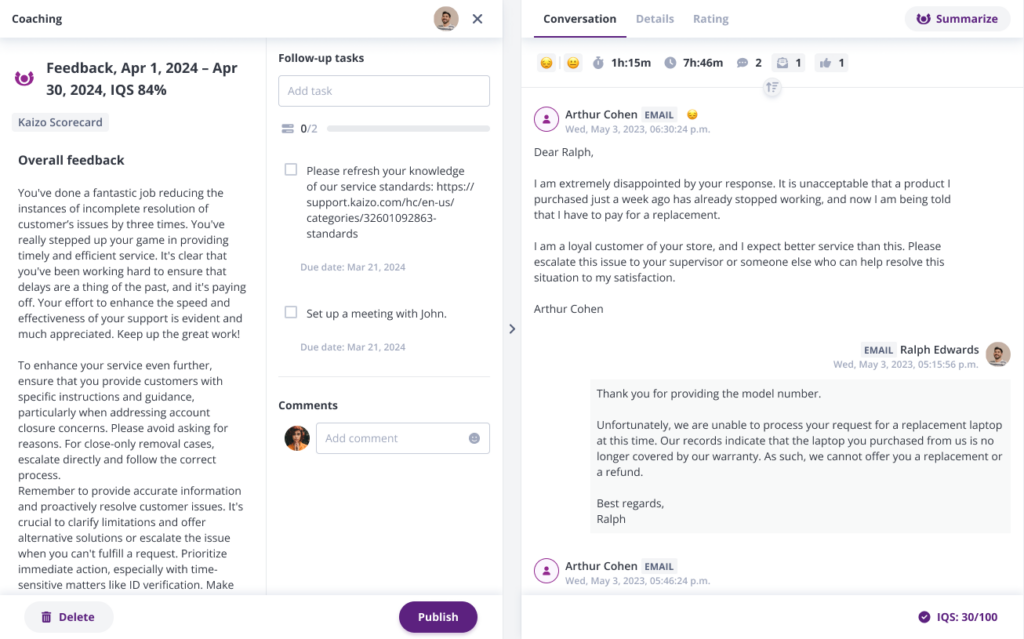Click Arthur Cohen's avatar icon in first message
The image size is (1024, 639).
coord(546,120)
